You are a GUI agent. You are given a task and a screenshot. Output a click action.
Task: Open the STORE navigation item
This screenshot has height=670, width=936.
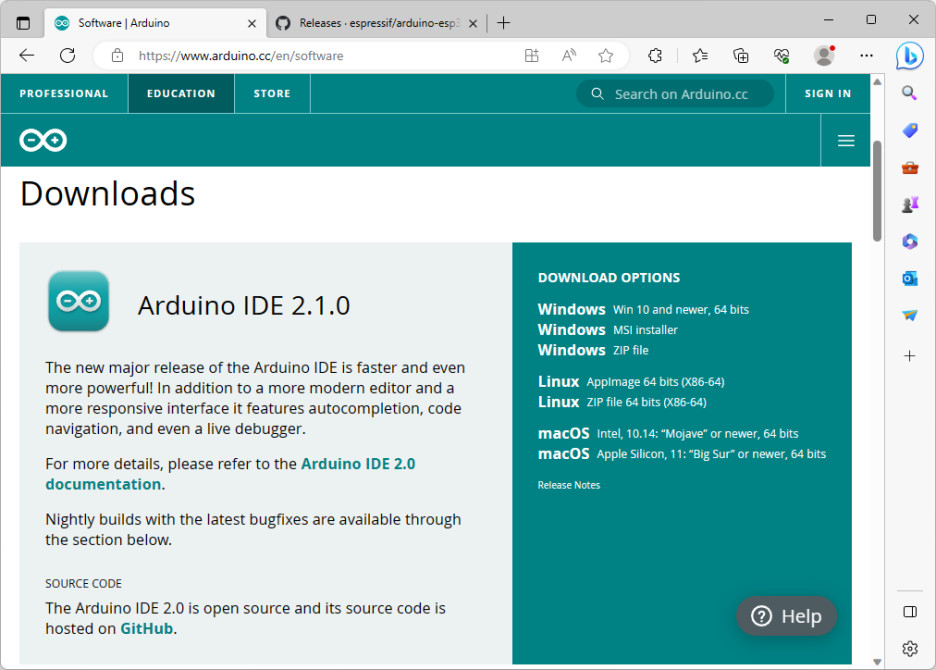pyautogui.click(x=272, y=94)
